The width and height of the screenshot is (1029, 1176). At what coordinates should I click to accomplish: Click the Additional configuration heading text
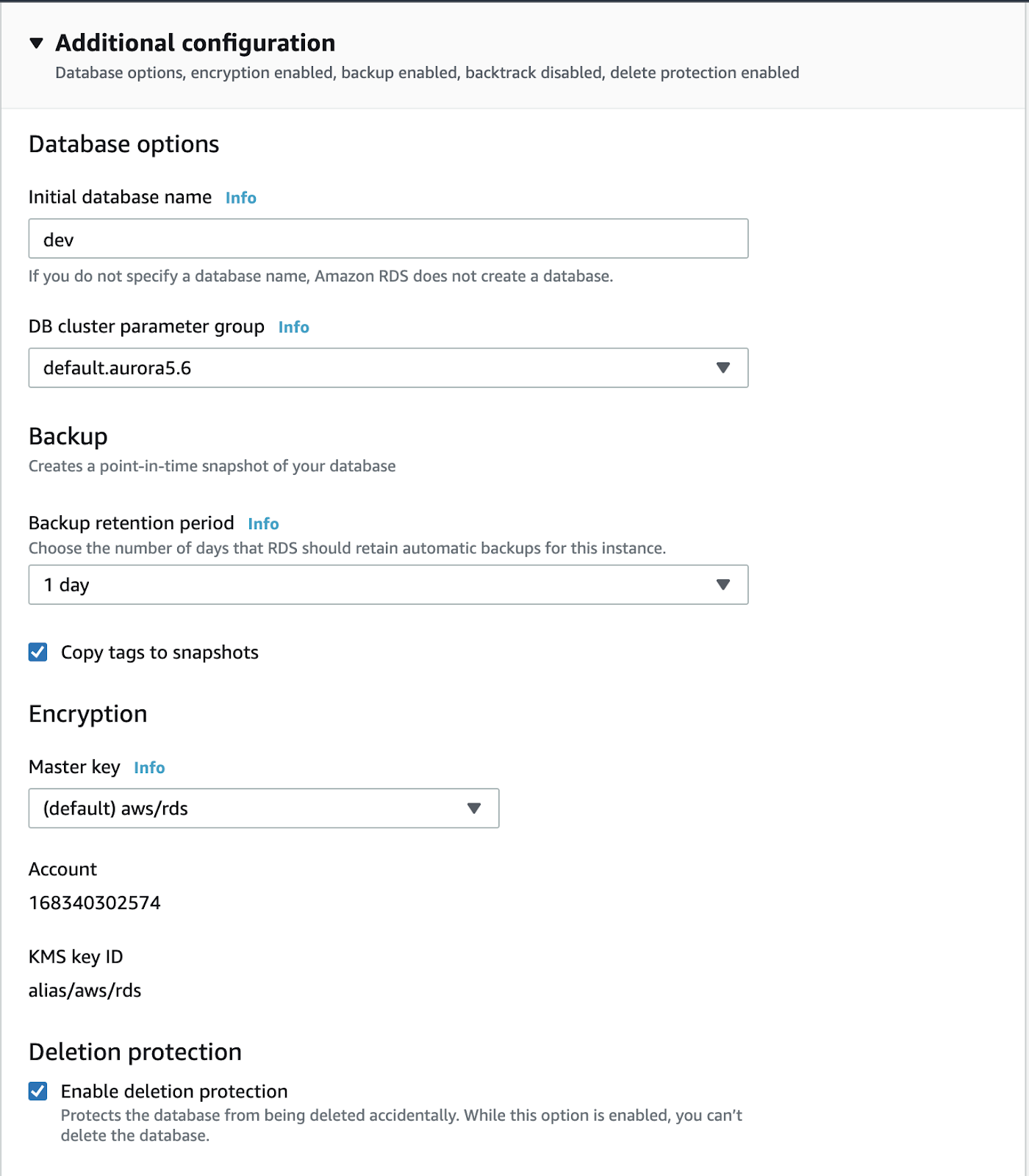click(x=196, y=43)
